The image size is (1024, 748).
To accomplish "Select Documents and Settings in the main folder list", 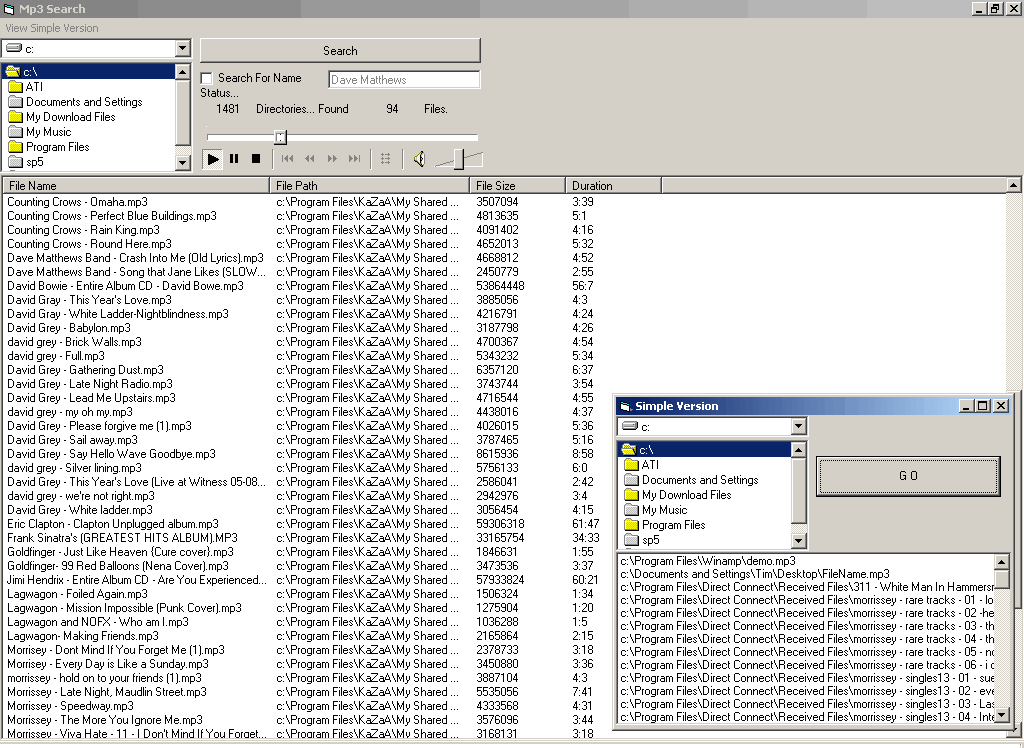I will 84,102.
